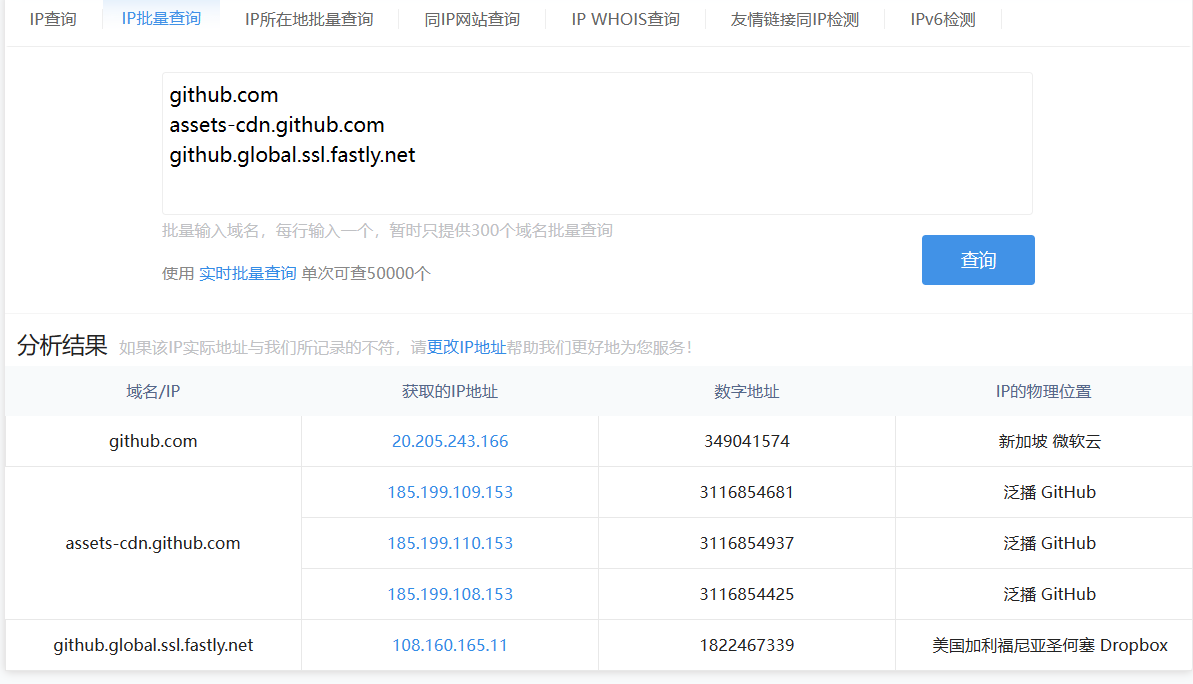
Task: Click inside the domain list text area
Action: tap(597, 143)
